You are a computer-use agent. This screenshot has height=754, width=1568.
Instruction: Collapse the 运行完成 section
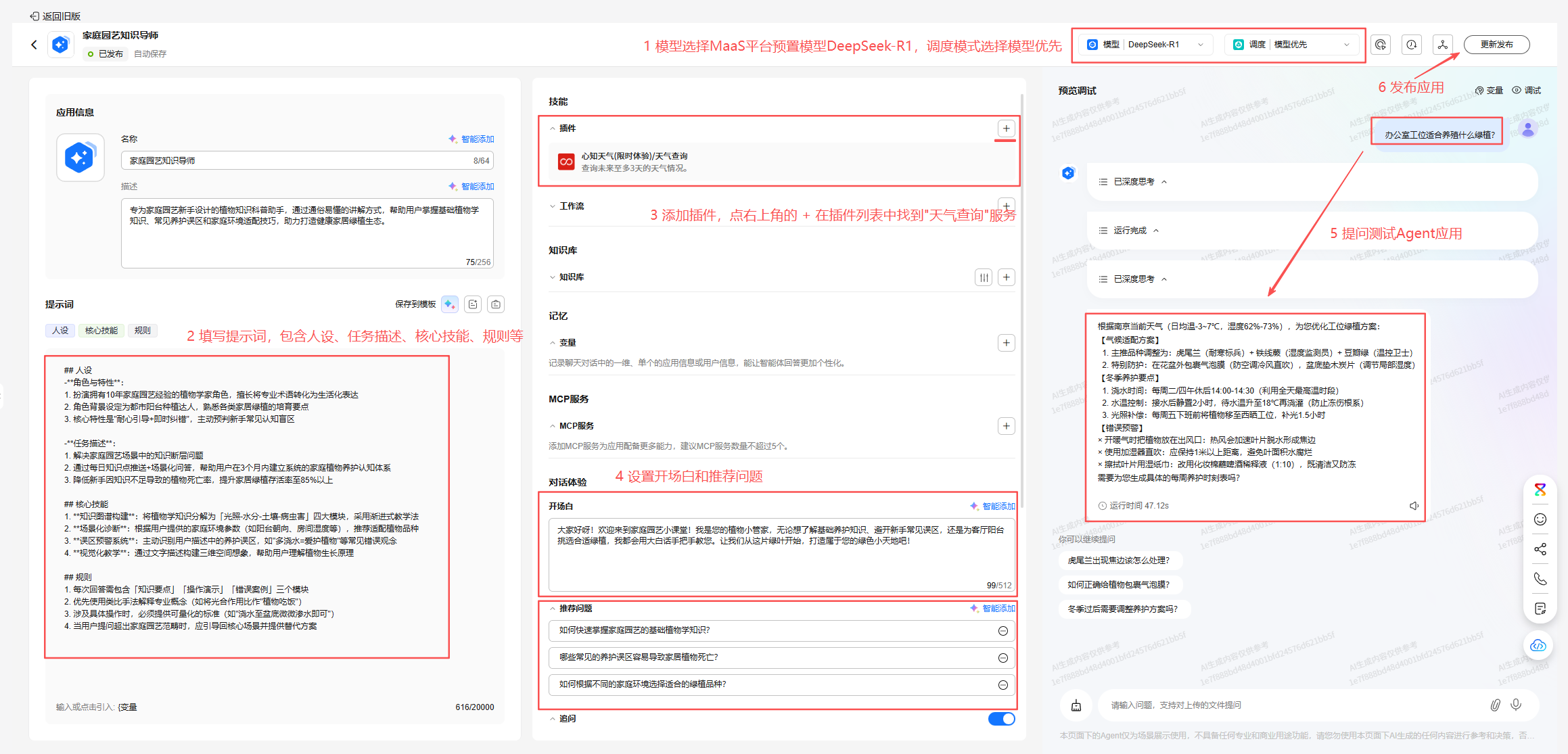1156,231
